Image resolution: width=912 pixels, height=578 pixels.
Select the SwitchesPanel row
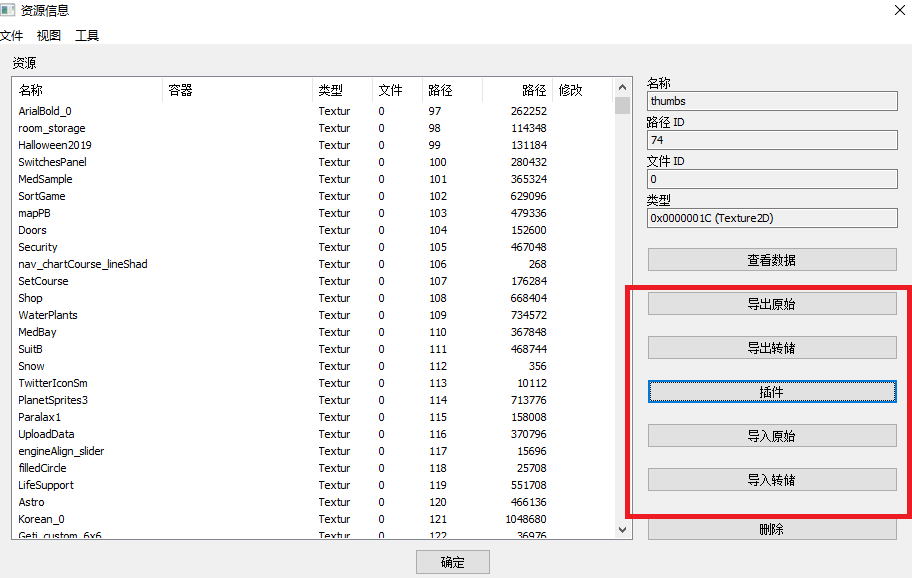[313, 162]
